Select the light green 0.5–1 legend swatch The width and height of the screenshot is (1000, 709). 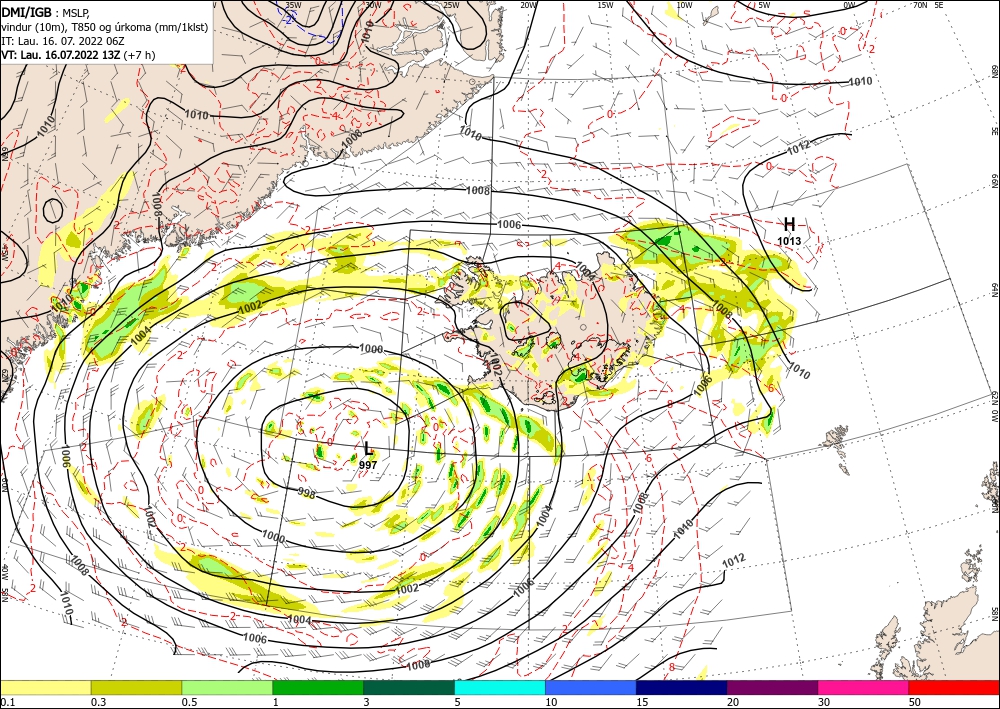click(x=227, y=687)
